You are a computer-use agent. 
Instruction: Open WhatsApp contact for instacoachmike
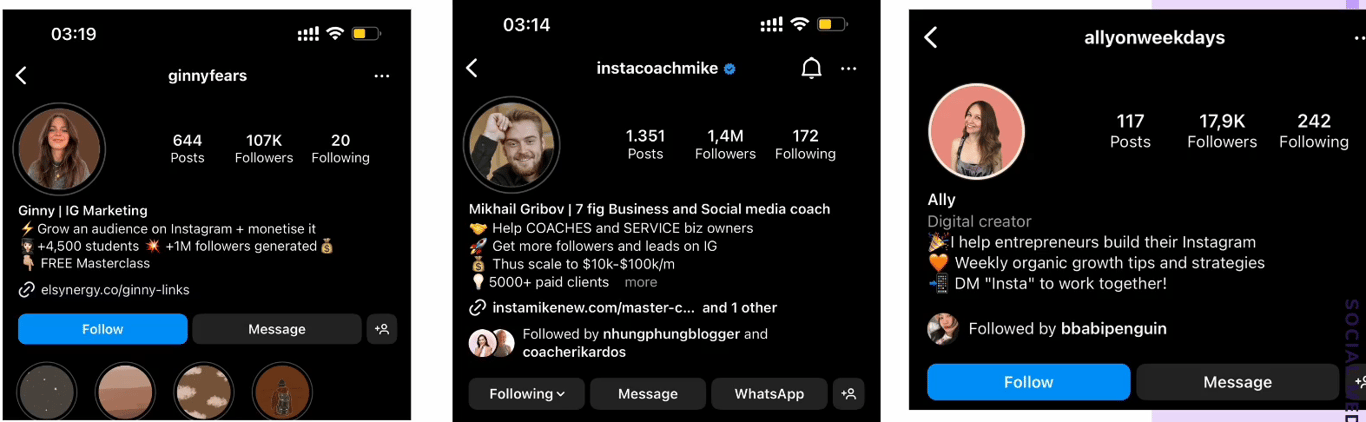(769, 394)
